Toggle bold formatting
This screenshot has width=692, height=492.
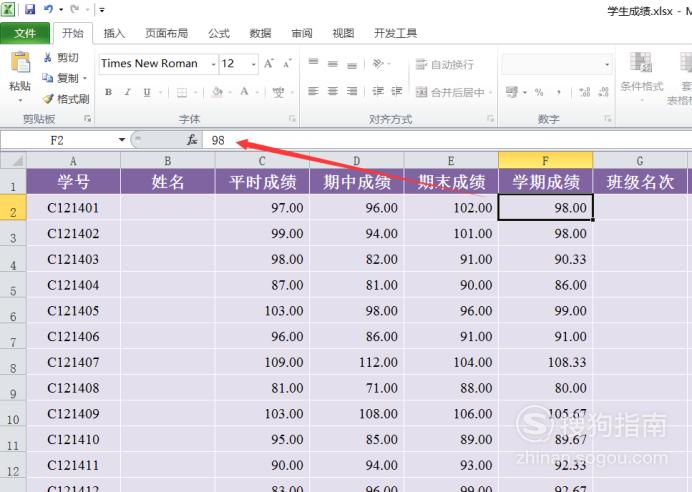109,92
